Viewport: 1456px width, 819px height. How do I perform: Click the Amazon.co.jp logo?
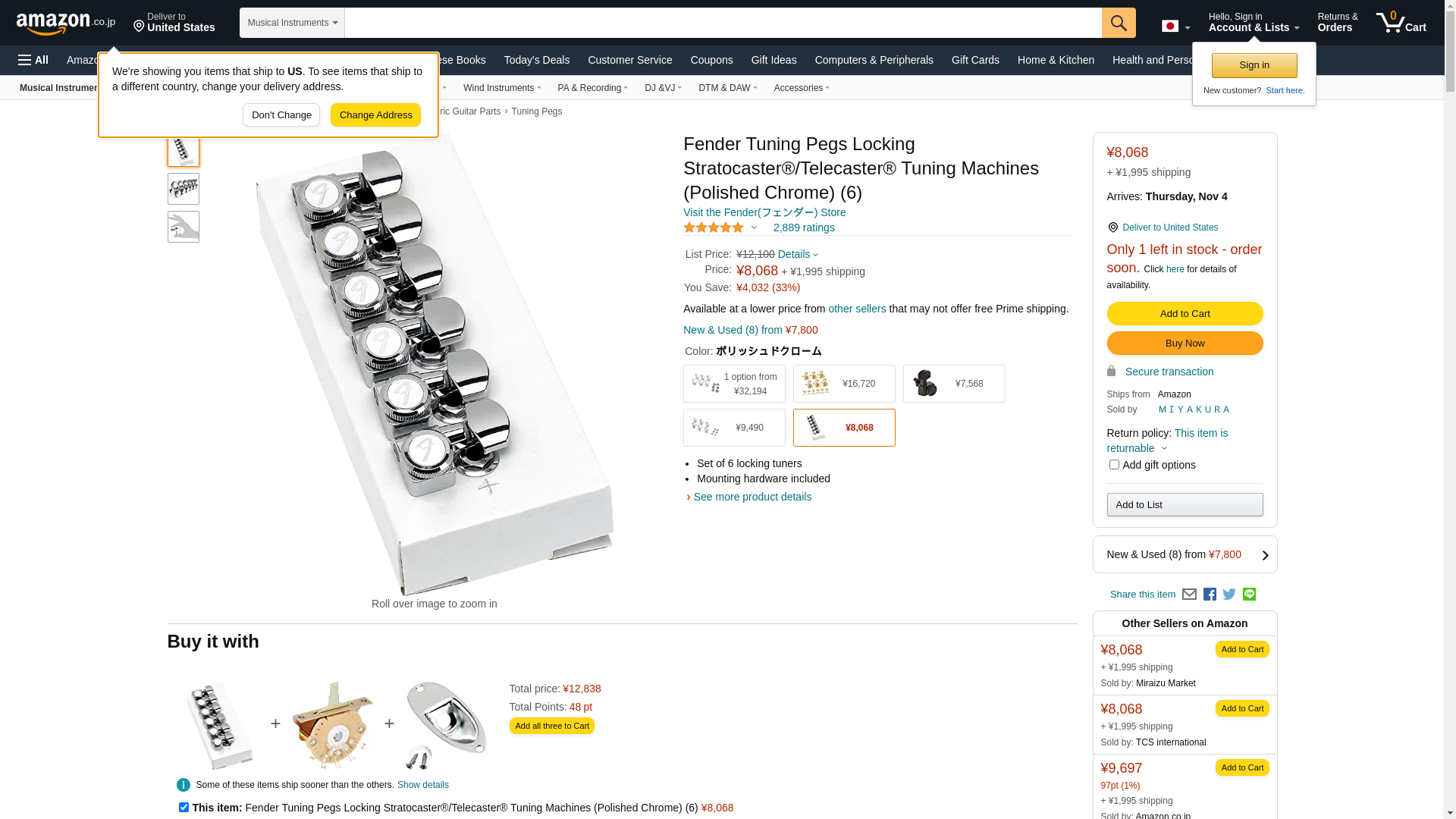(65, 24)
